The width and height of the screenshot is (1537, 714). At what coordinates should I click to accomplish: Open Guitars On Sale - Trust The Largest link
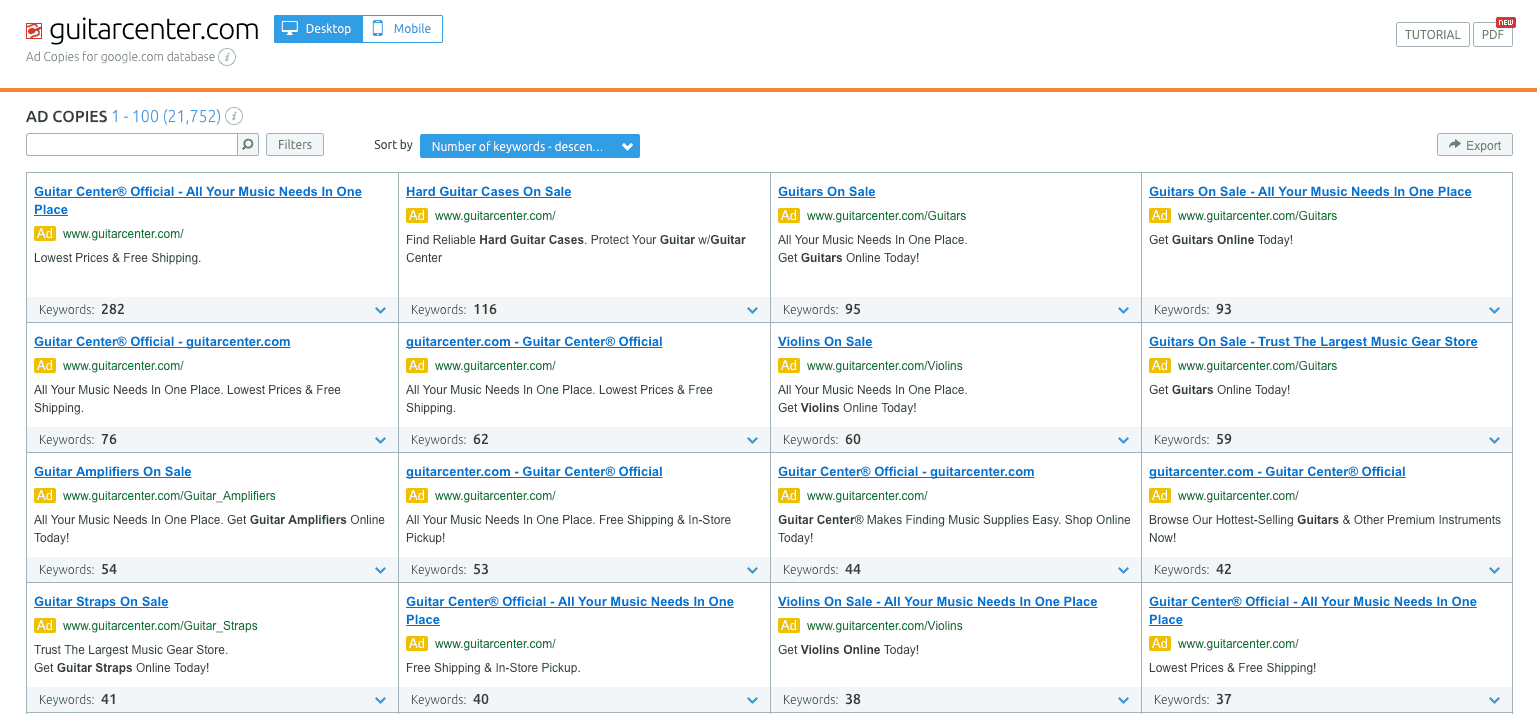pyautogui.click(x=1313, y=342)
